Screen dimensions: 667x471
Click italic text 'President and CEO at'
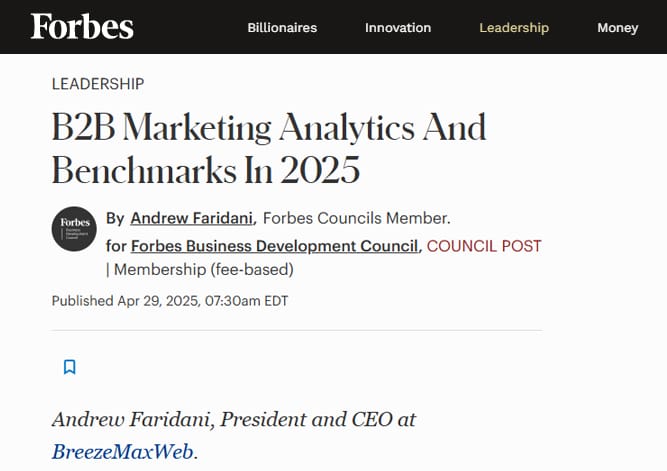318,420
